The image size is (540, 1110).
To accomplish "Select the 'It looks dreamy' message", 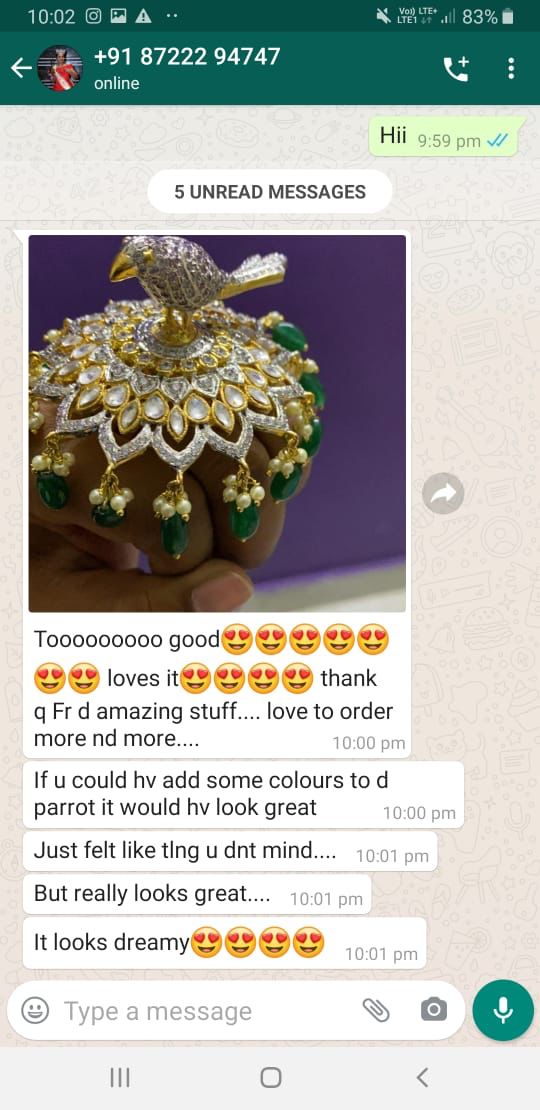I will 224,944.
